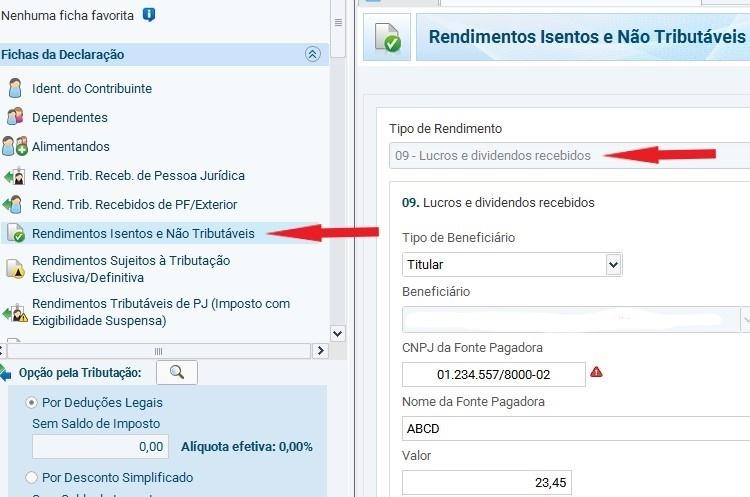Click the Rendimentos Isentos e Não Tributáveis page title
Image resolution: width=750 pixels, height=497 pixels.
click(x=587, y=37)
